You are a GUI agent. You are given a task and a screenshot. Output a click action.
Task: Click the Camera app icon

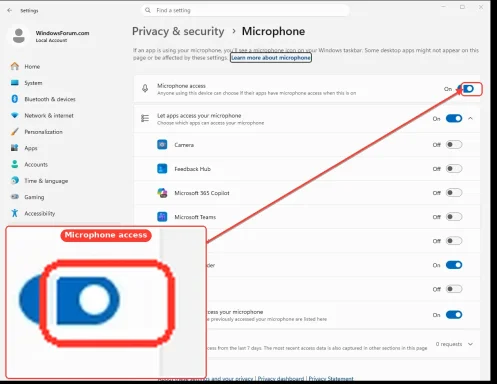pos(162,145)
